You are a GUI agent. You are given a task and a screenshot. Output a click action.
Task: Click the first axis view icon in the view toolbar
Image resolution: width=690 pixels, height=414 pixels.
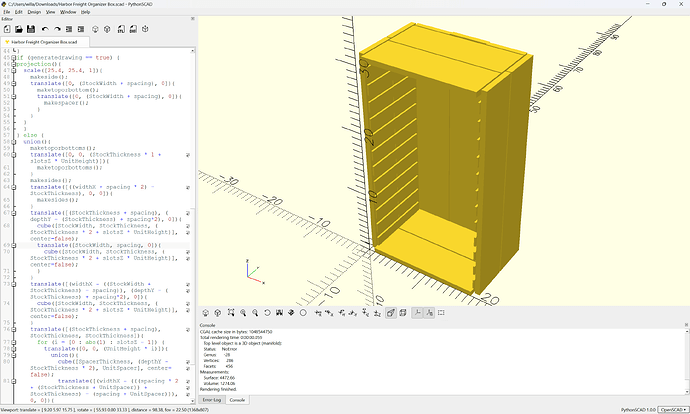[318, 313]
